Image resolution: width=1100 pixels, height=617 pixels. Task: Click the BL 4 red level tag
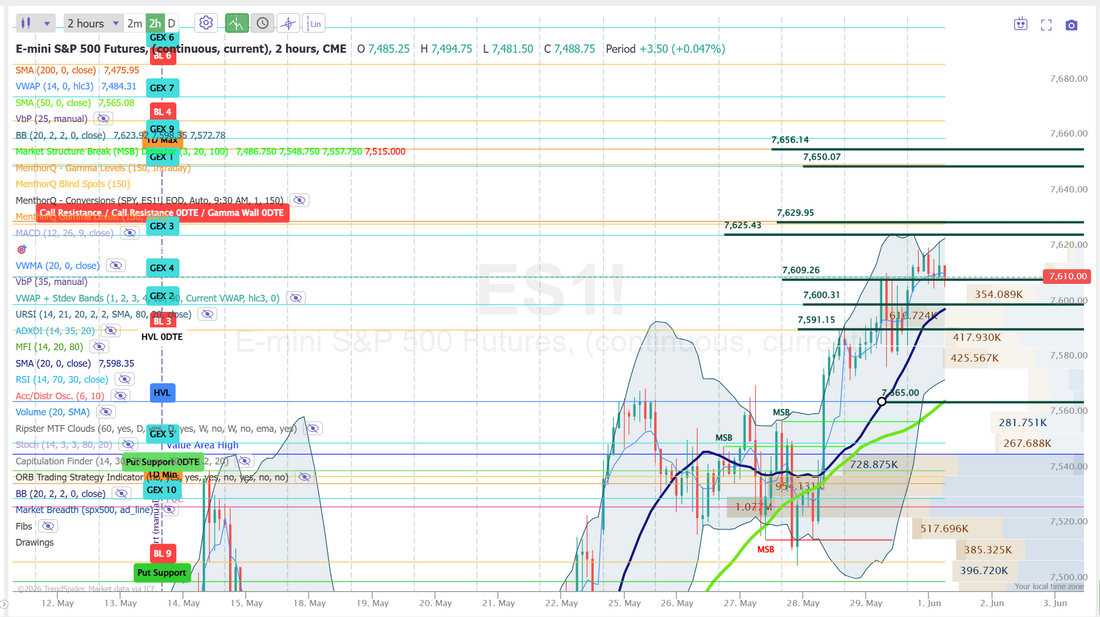[x=162, y=111]
